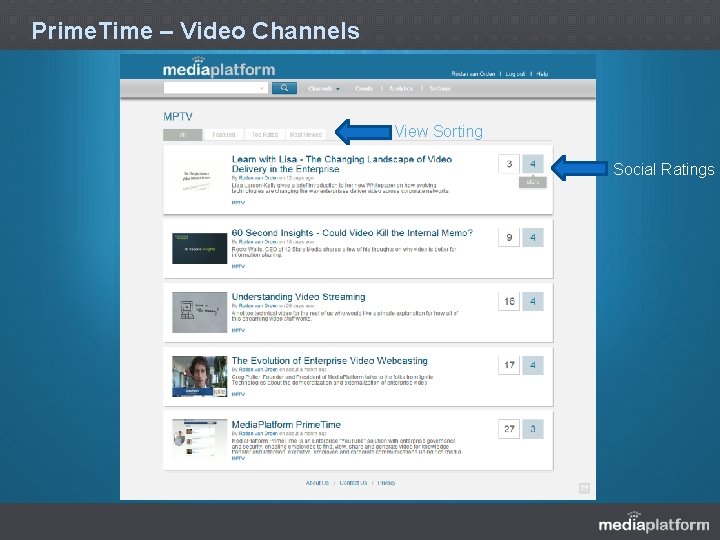Click MPTV tag under 60 Second Insights
This screenshot has width=720, height=540.
click(x=238, y=266)
